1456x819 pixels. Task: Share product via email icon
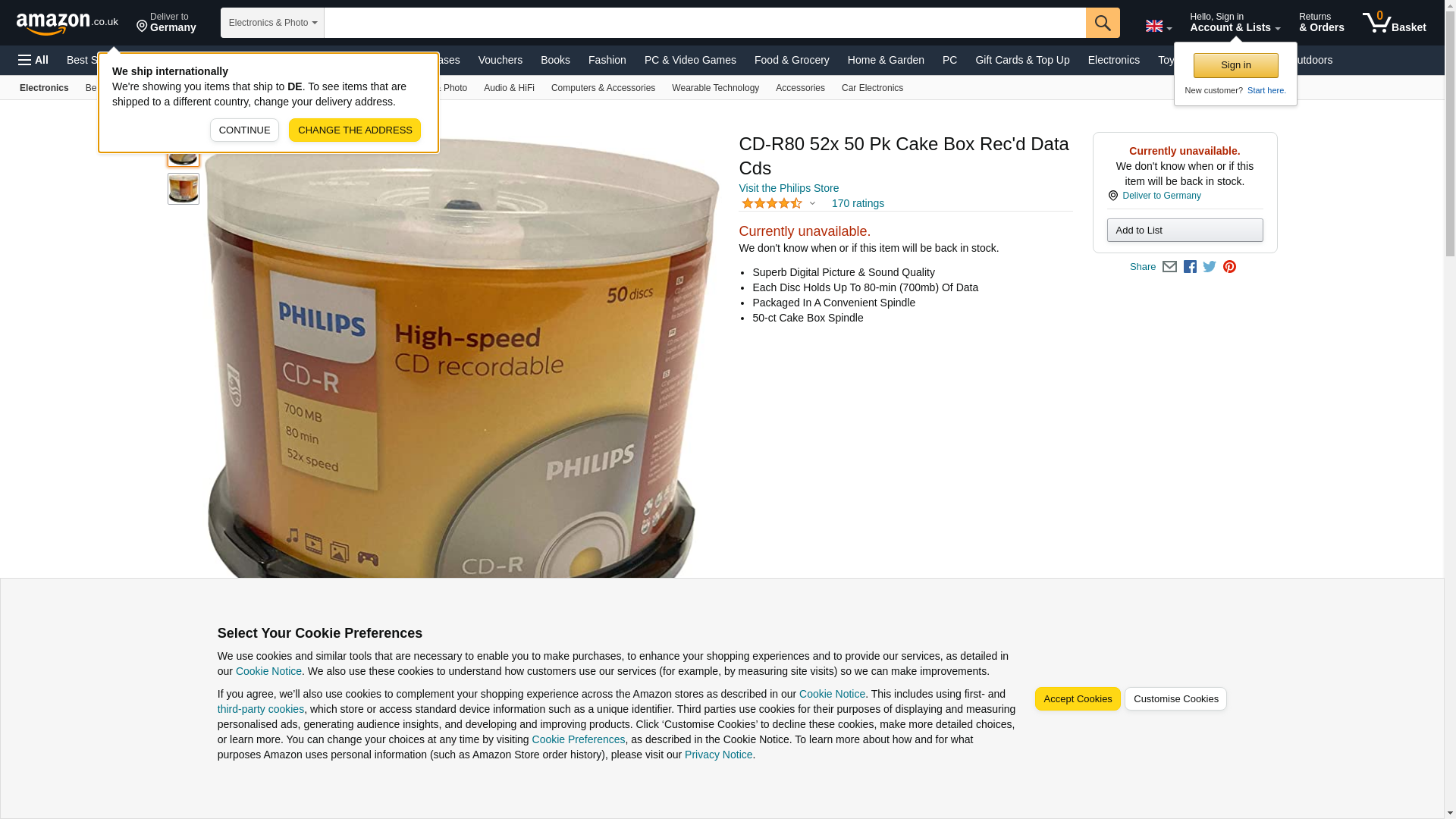(1169, 267)
